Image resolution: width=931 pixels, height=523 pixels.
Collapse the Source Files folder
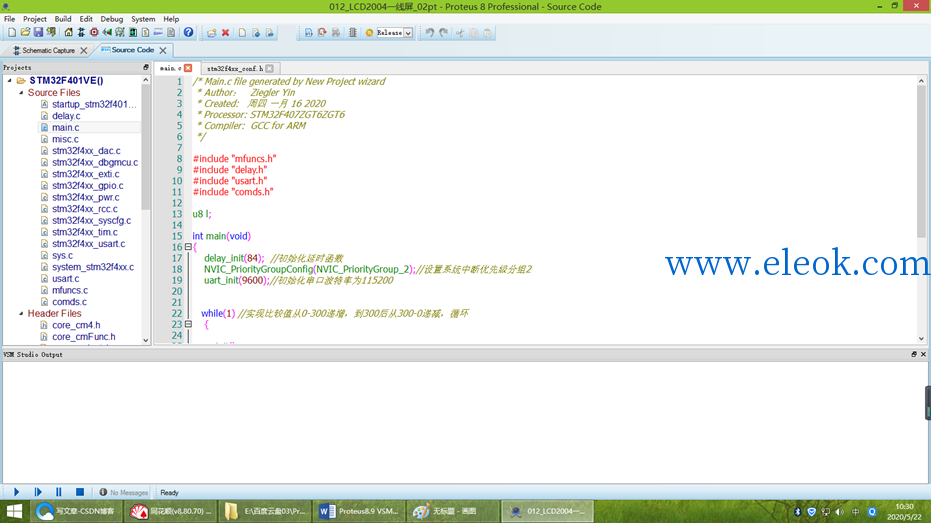click(x=21, y=93)
